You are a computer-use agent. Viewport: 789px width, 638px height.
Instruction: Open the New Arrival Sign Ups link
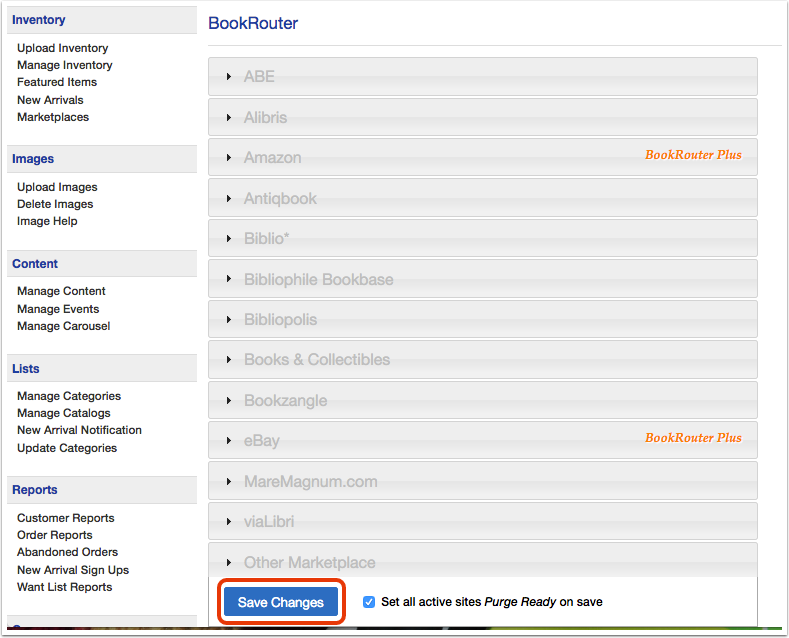click(x=72, y=570)
